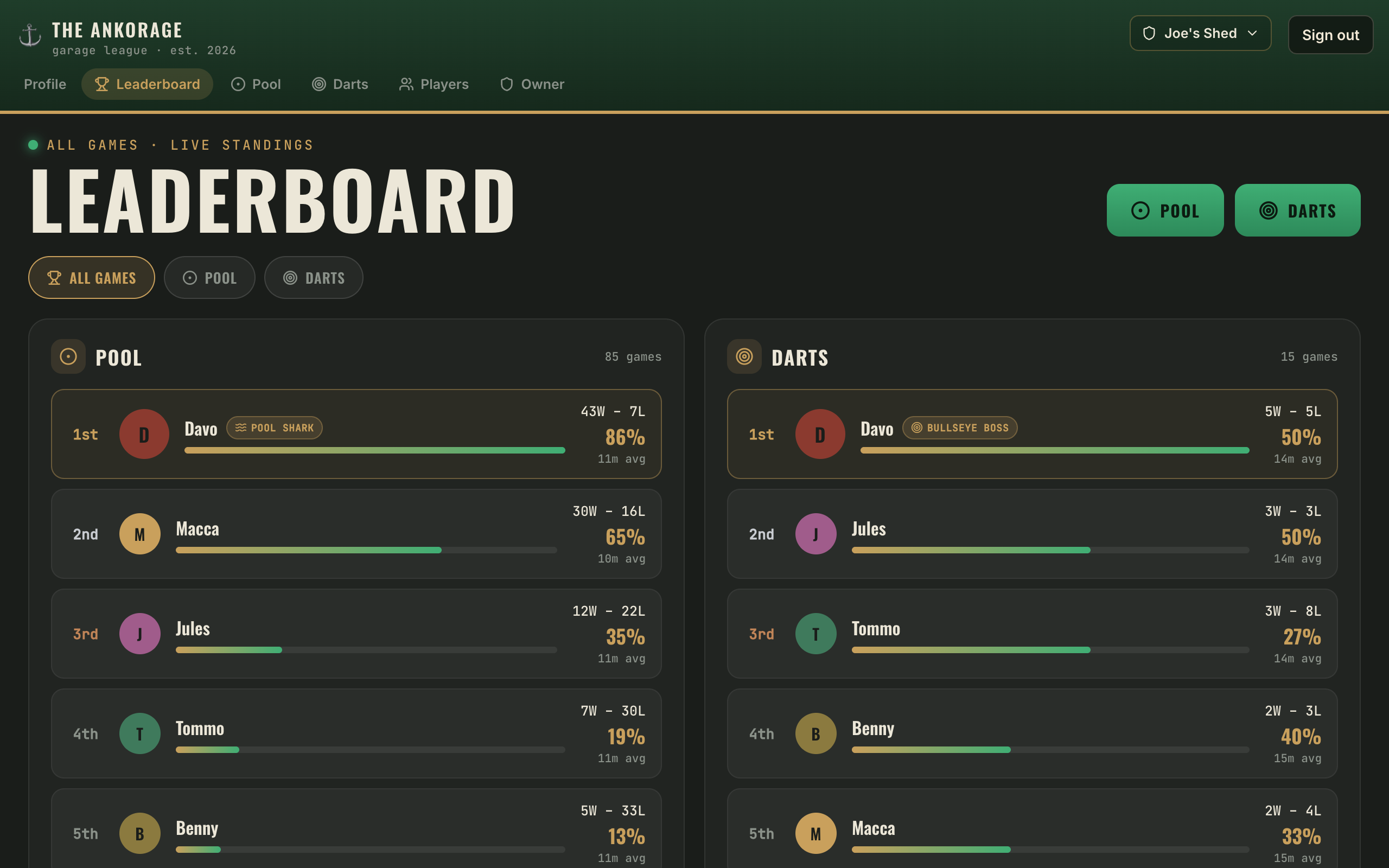Click Davo's Pool win-rate progress bar
Viewport: 1389px width, 868px height.
coord(375,450)
